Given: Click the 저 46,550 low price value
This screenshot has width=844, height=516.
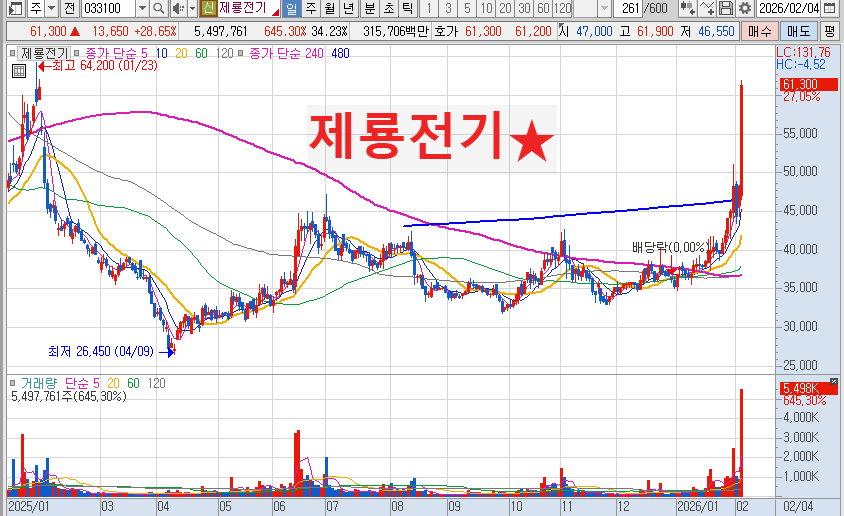Looking at the screenshot, I should [x=707, y=31].
